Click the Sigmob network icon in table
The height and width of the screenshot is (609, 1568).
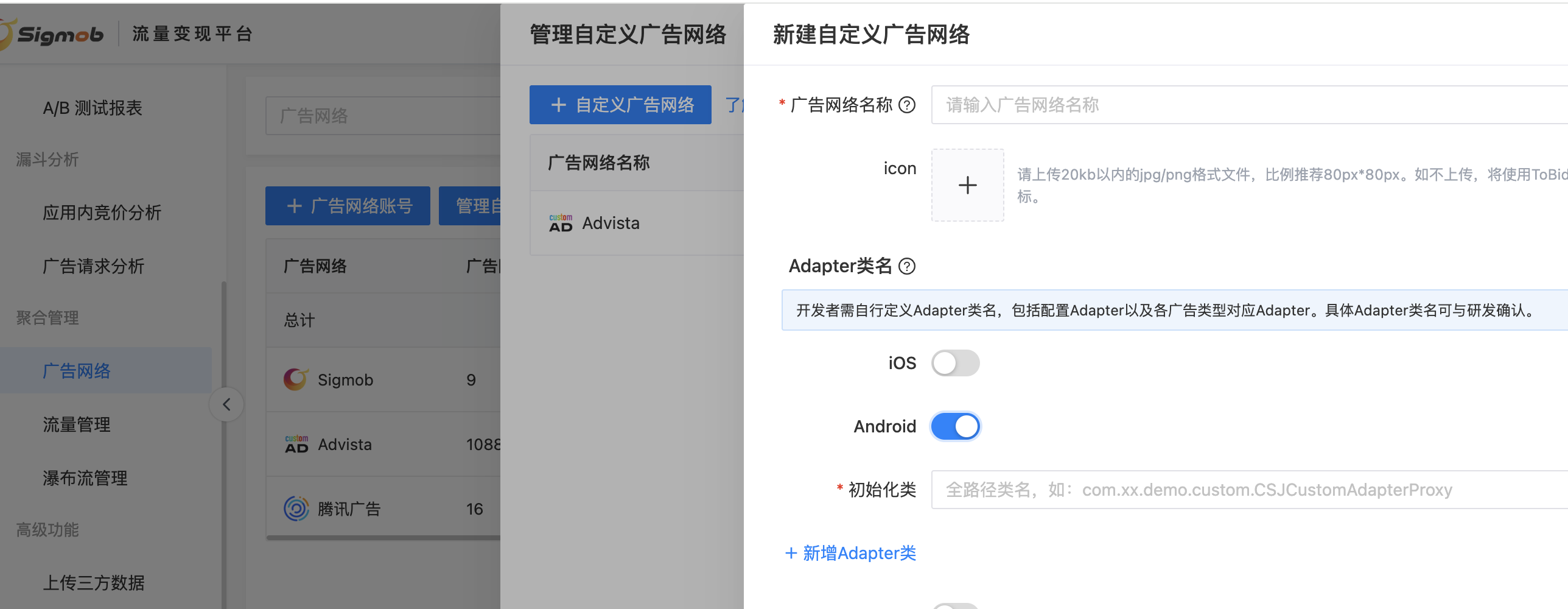click(x=296, y=379)
